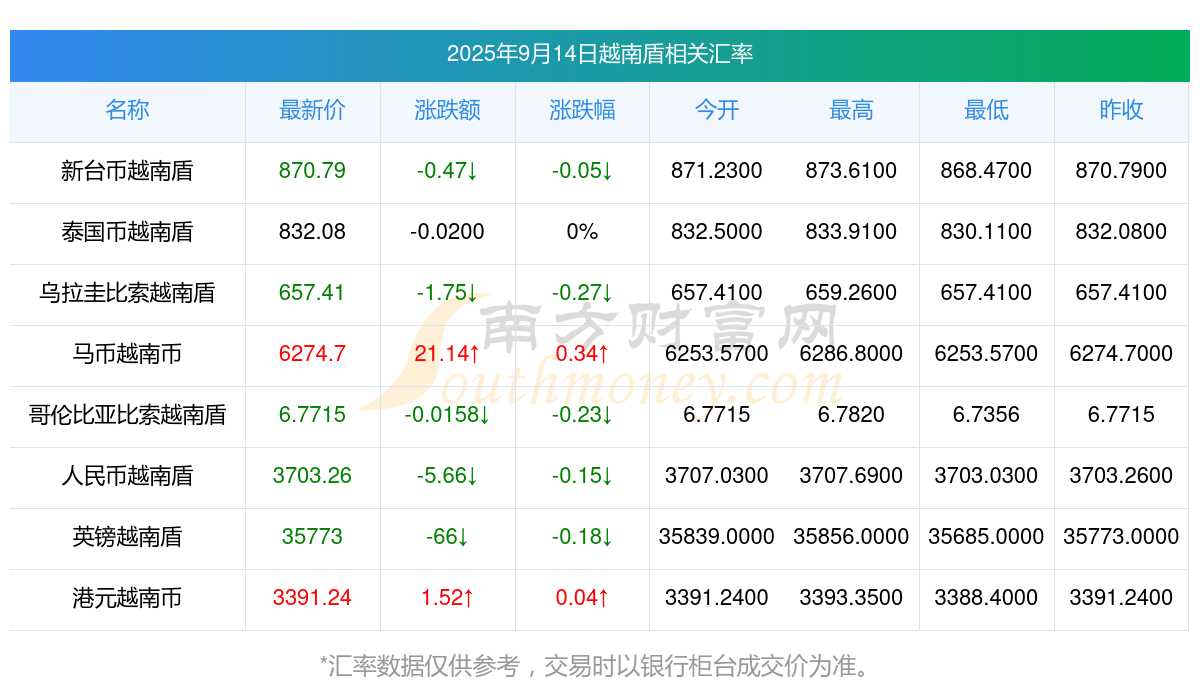Click change percent -0.18↓
The height and width of the screenshot is (698, 1200).
coord(582,537)
